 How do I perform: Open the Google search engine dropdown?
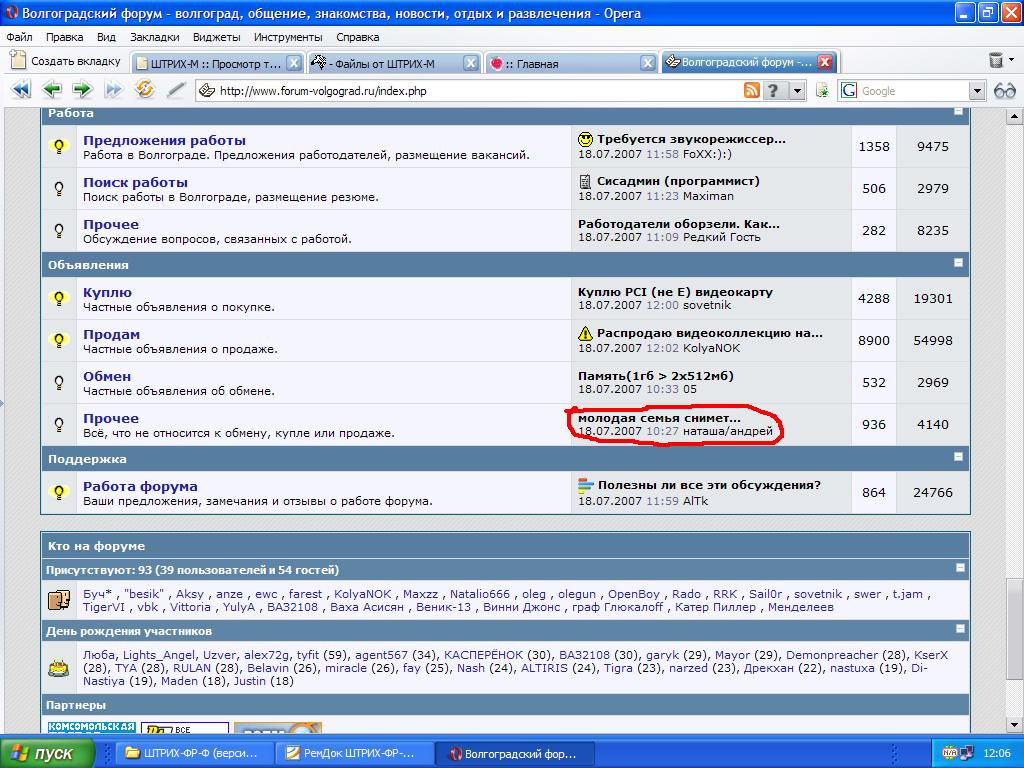pyautogui.click(x=977, y=91)
